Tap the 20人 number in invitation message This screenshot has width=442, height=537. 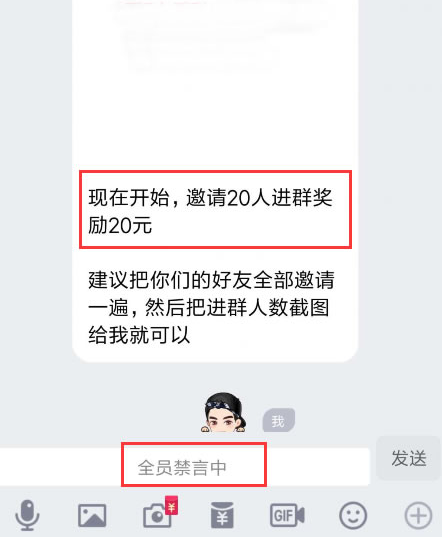pos(249,198)
